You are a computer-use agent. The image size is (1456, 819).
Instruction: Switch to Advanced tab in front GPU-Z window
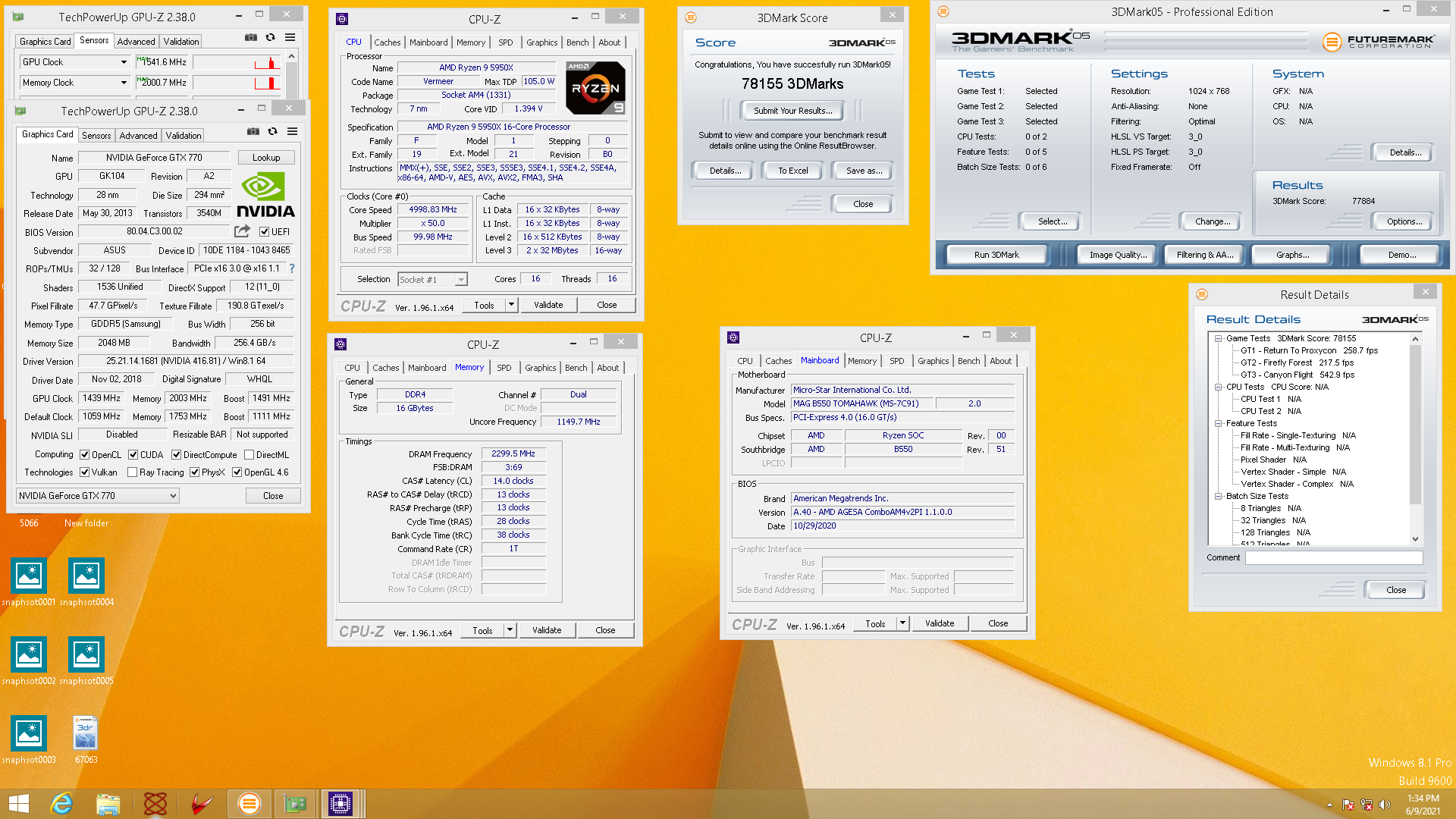tap(138, 136)
